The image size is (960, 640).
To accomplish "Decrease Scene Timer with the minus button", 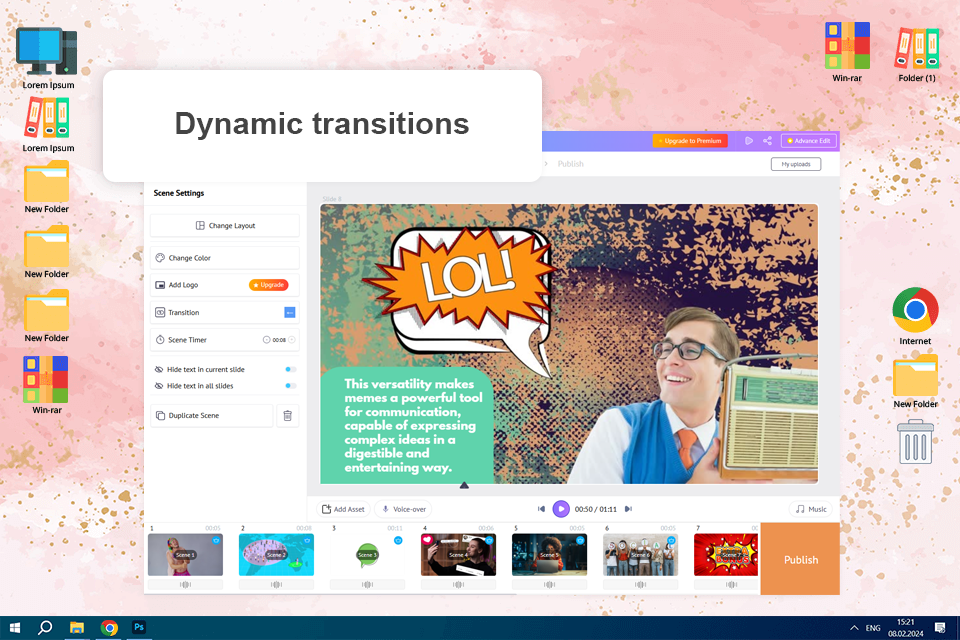I will (266, 340).
